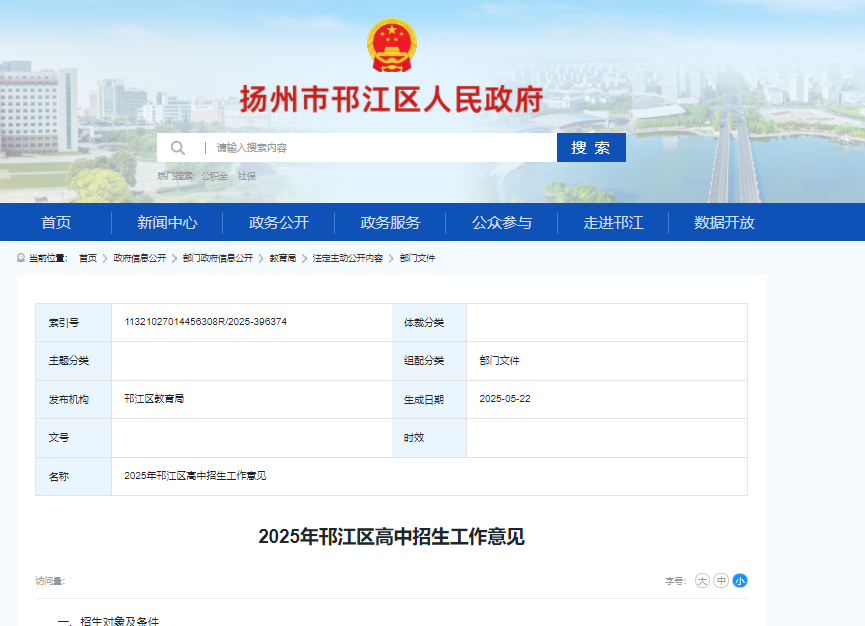Viewport: 865px width, 626px height.
Task: Click the blue 搜索 search button
Action: tap(591, 148)
